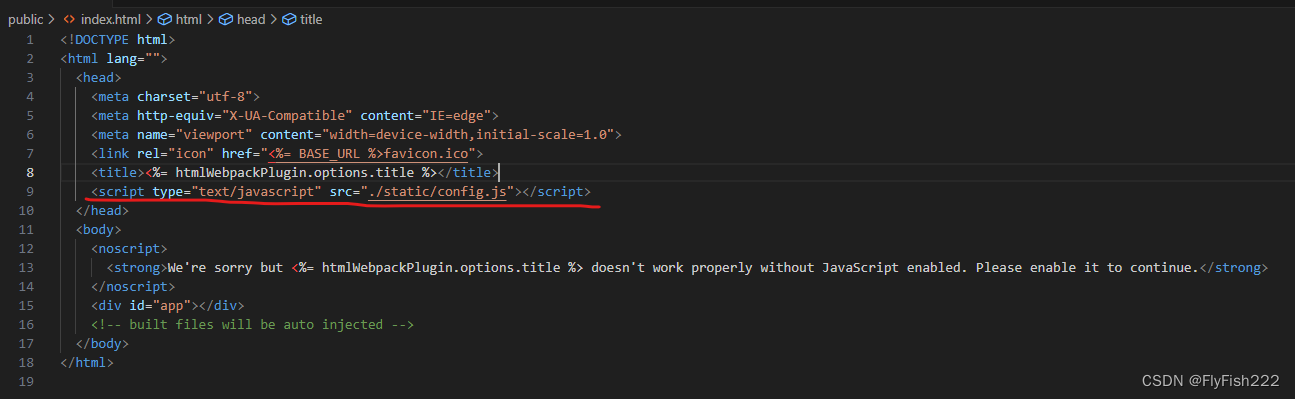Click the opening <body> tag
1295x399 pixels.
point(98,229)
